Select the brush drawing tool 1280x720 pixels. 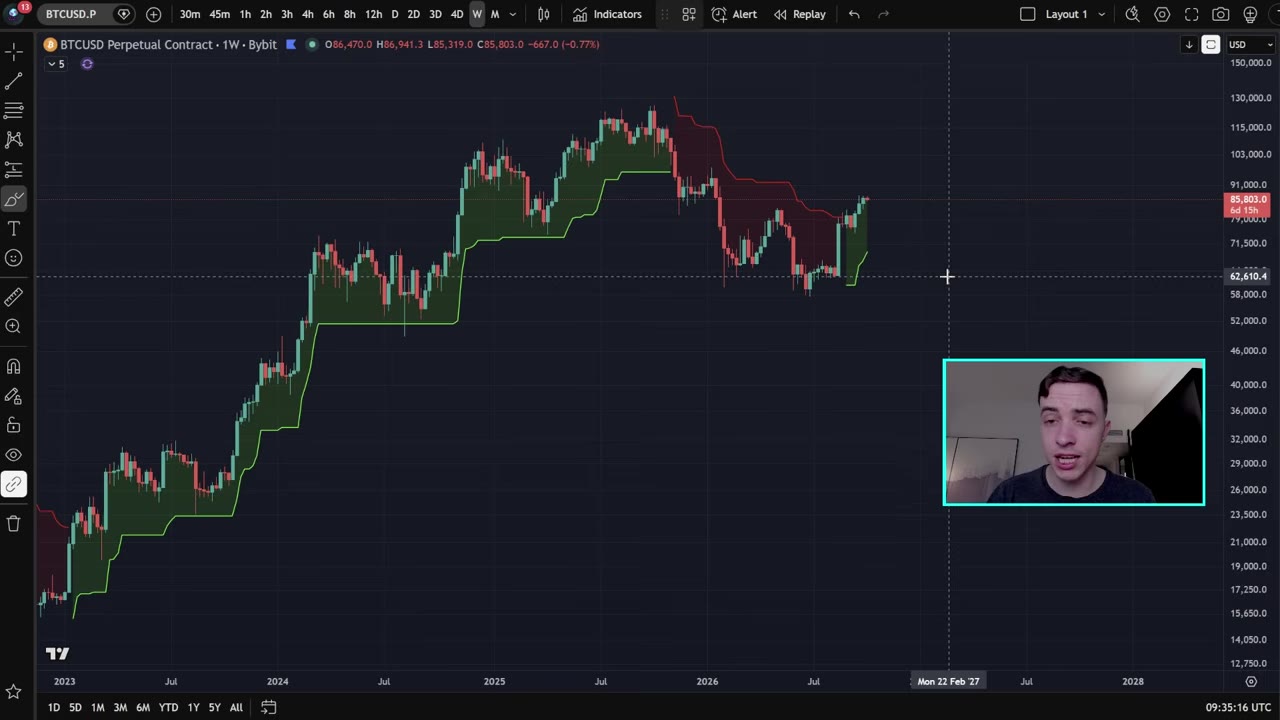tap(14, 200)
